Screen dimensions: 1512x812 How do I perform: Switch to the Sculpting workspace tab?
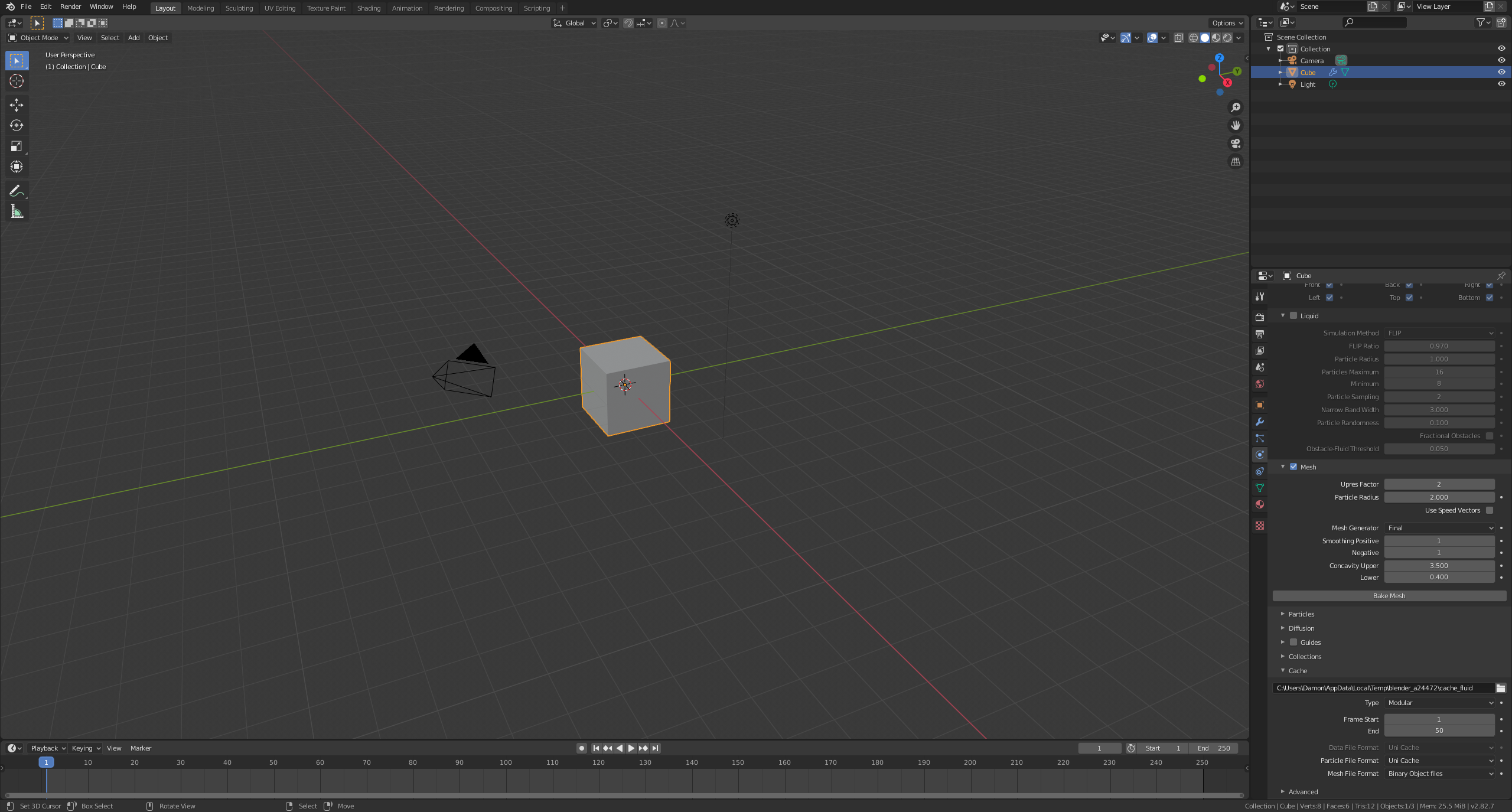tap(239, 8)
